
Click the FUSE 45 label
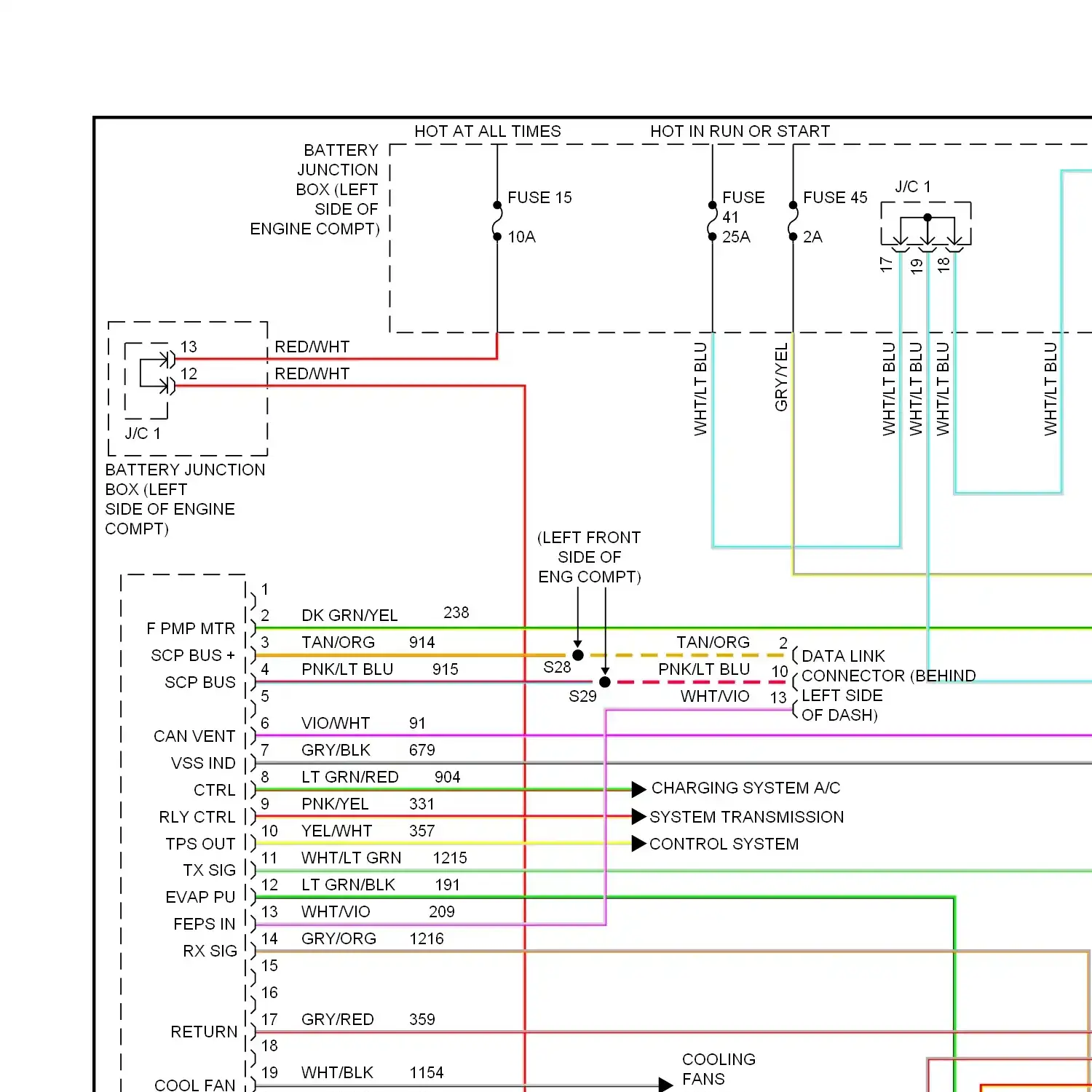point(835,197)
